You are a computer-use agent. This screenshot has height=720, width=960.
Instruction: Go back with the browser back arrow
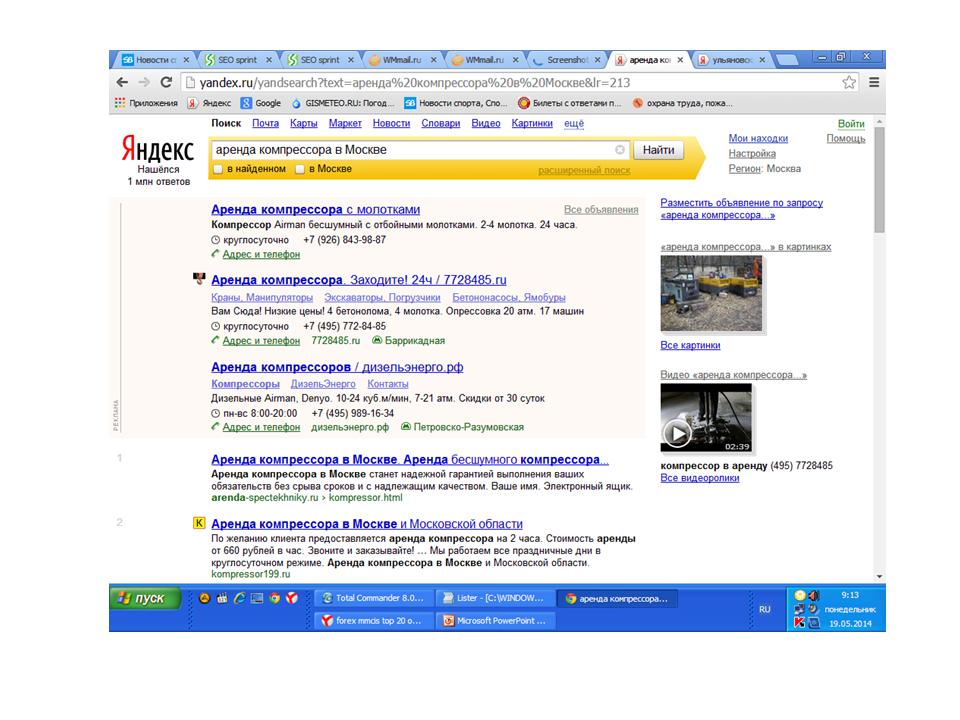click(122, 82)
